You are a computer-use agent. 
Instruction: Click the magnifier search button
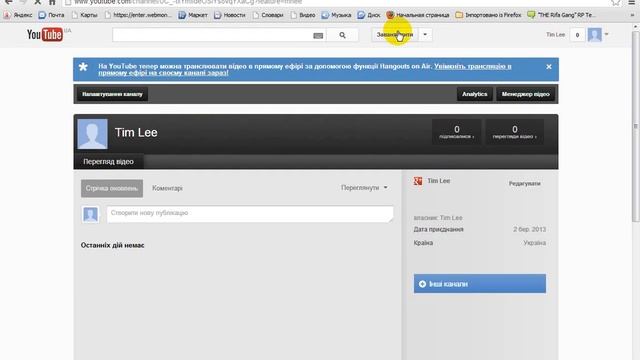342,35
